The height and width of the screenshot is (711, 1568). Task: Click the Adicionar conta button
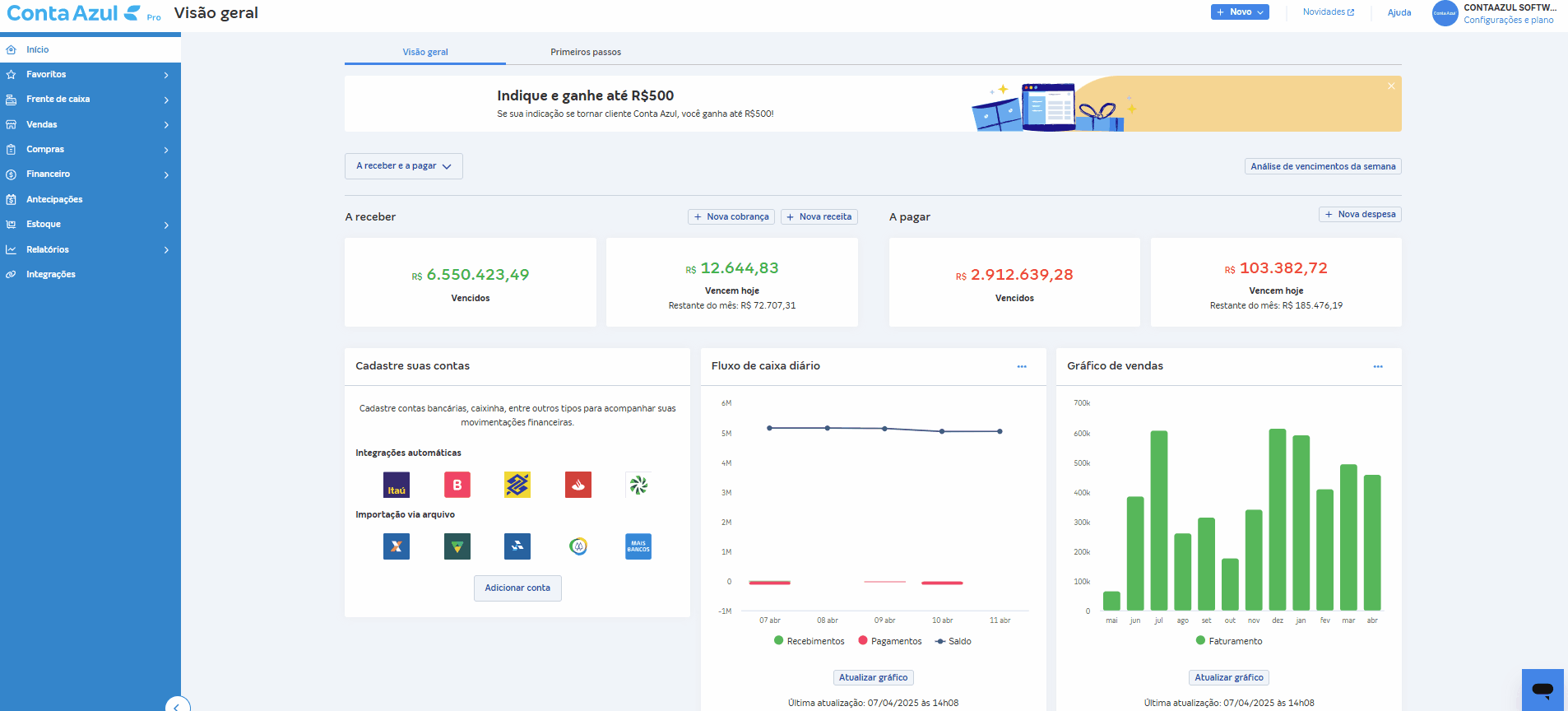(x=517, y=588)
